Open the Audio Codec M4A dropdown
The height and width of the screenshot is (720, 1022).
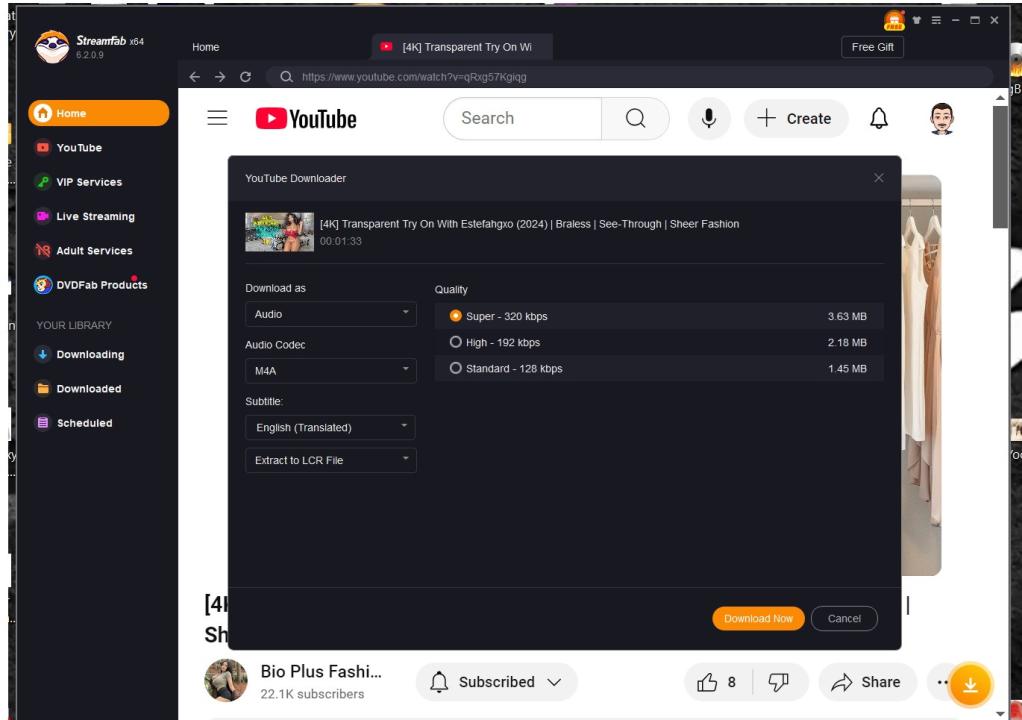coord(330,371)
